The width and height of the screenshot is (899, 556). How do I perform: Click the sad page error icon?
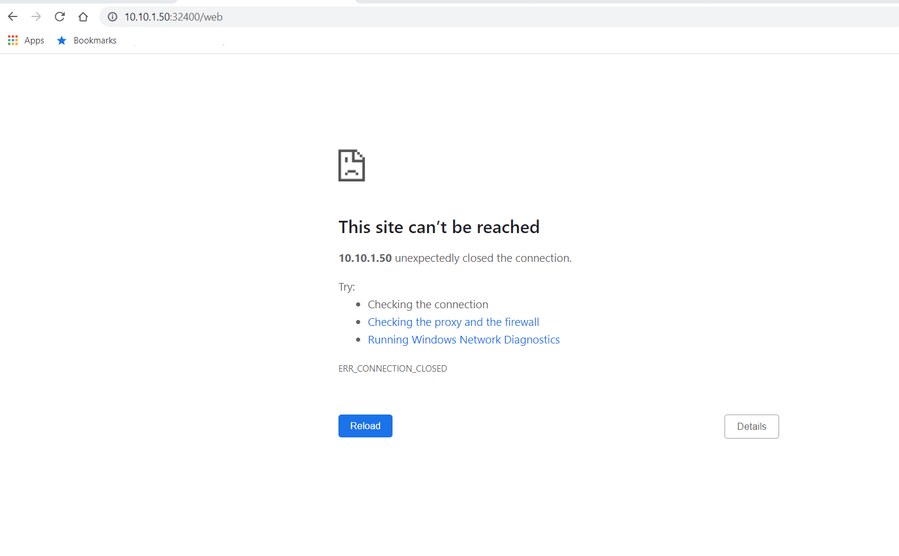pyautogui.click(x=351, y=165)
